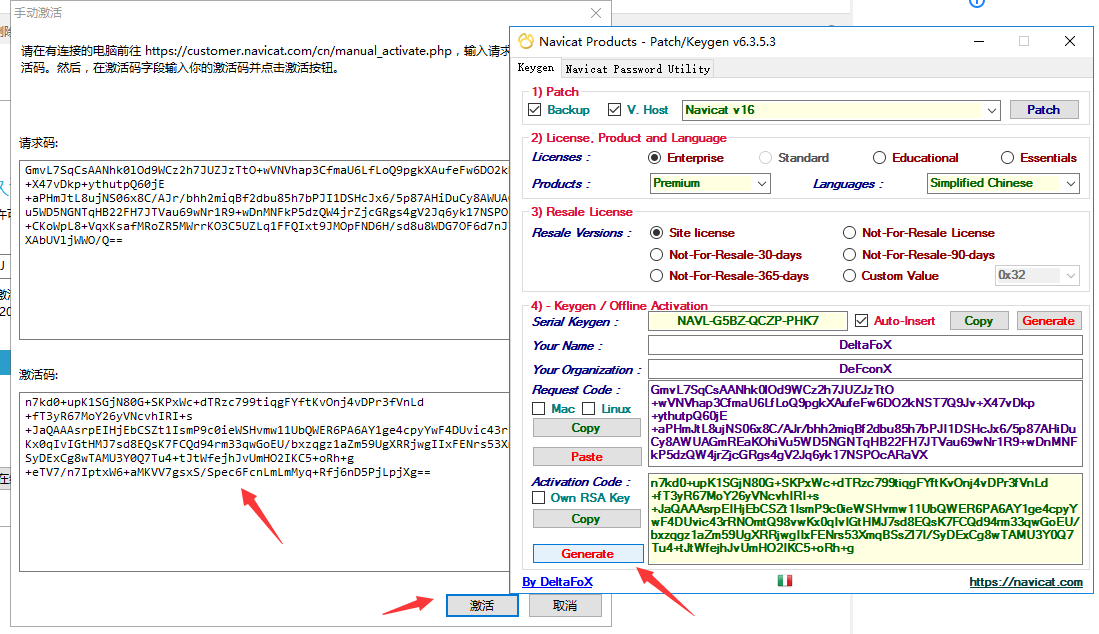This screenshot has width=1099, height=634.
Task: Click the Paste button under Request Code
Action: click(586, 457)
